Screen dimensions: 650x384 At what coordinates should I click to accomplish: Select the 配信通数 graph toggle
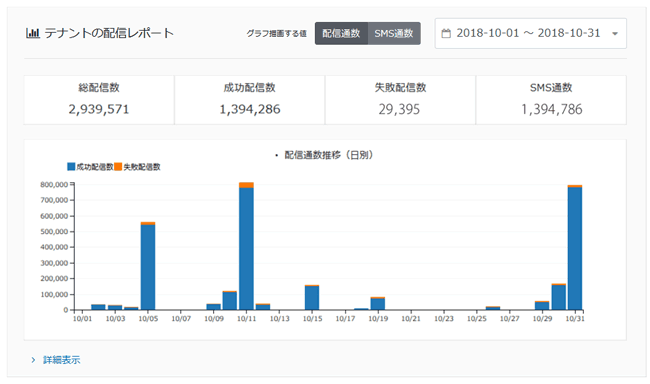click(341, 34)
